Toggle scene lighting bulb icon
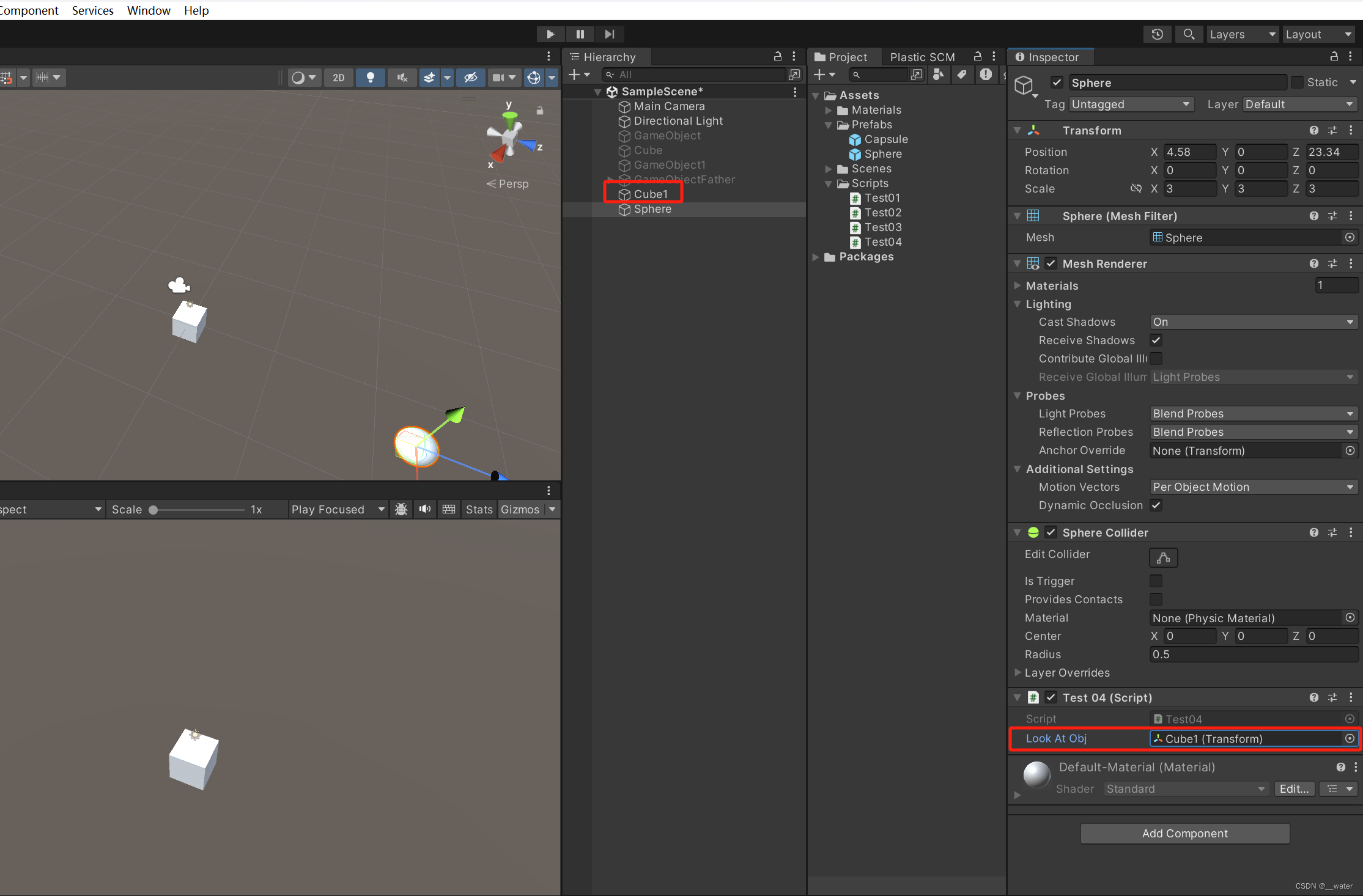The width and height of the screenshot is (1363, 896). coord(370,78)
